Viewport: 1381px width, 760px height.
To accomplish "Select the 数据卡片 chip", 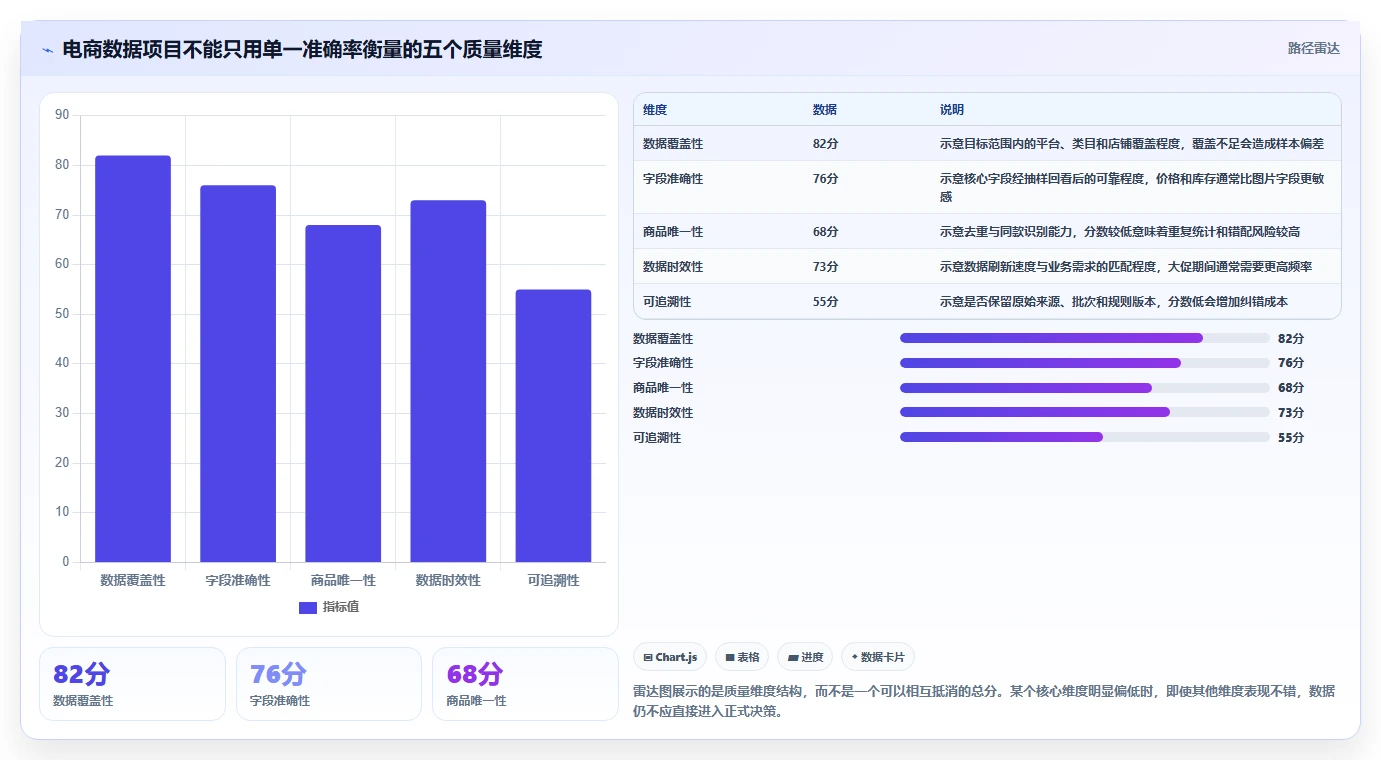I will click(x=878, y=657).
